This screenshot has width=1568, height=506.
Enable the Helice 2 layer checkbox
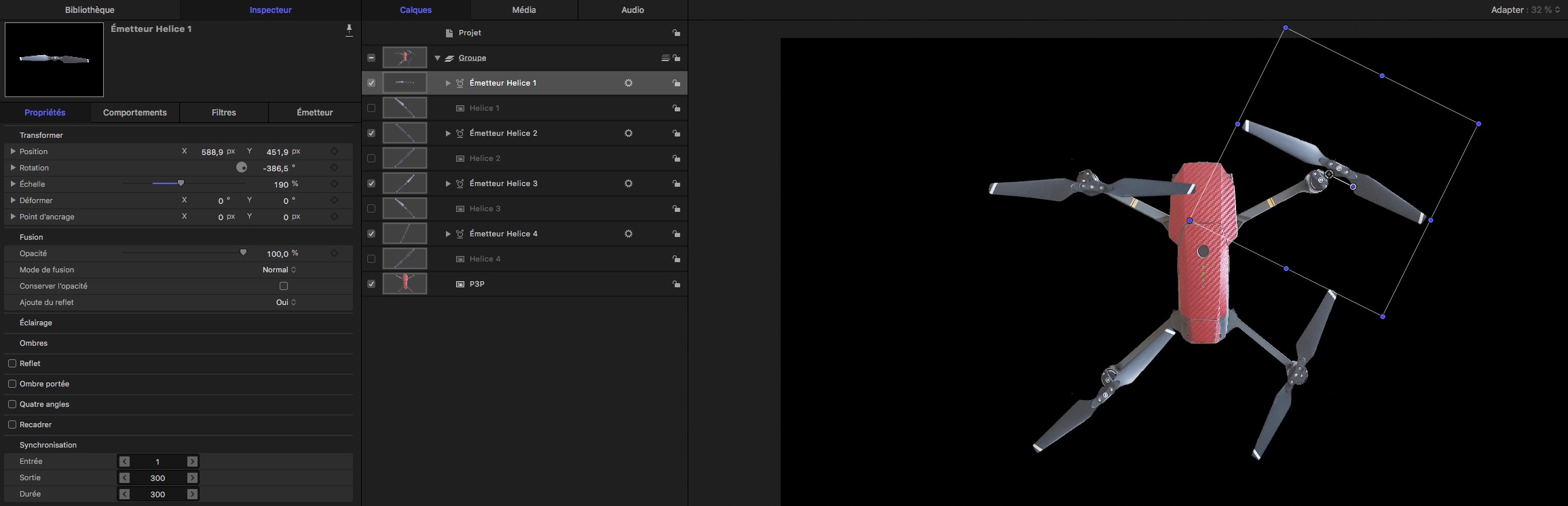pyautogui.click(x=371, y=158)
